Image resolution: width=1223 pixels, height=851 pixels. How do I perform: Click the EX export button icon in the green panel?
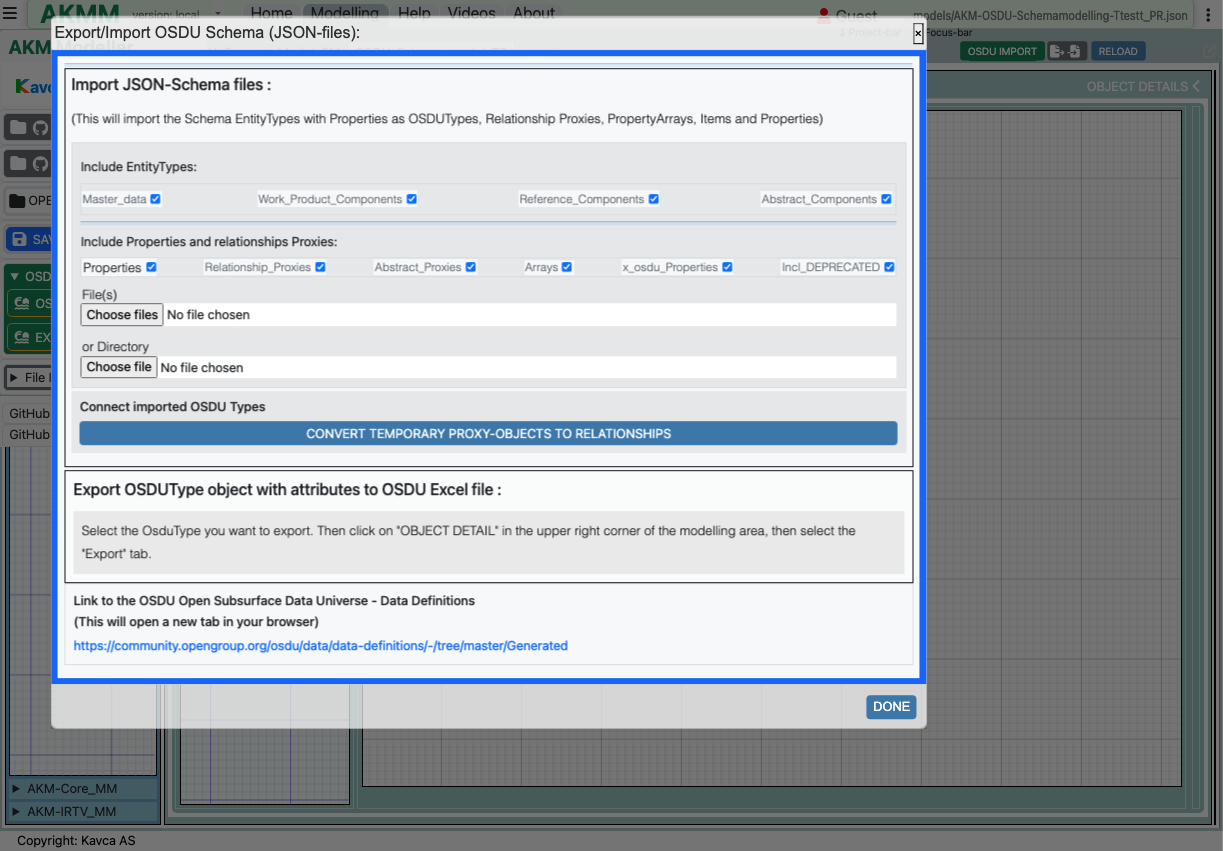[22, 337]
